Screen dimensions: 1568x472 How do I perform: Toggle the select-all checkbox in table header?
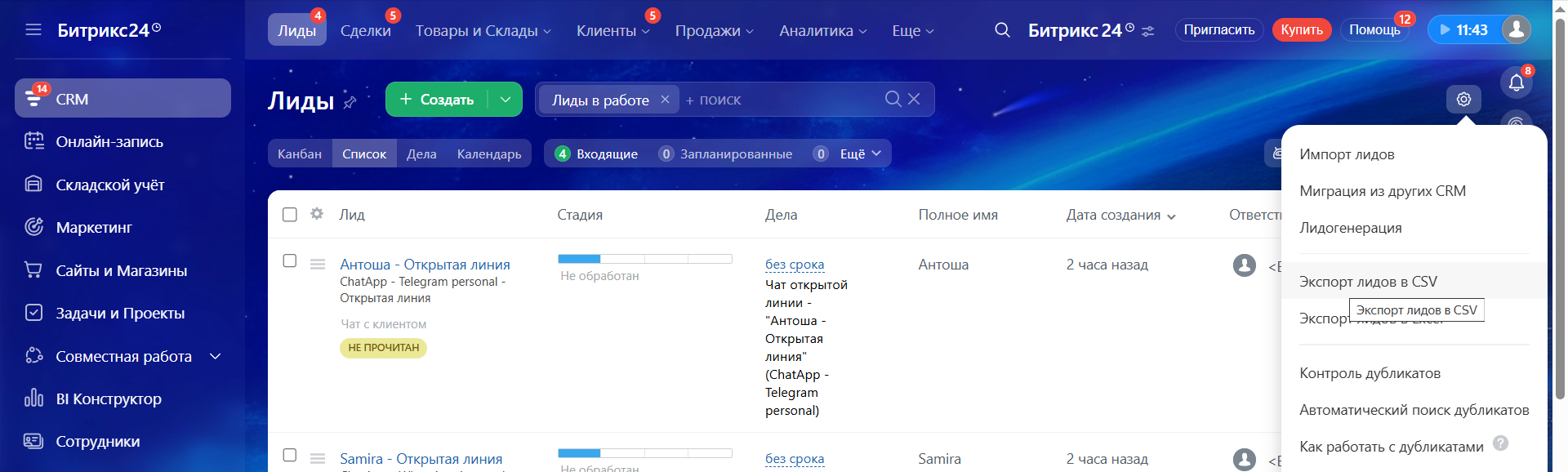[x=290, y=215]
